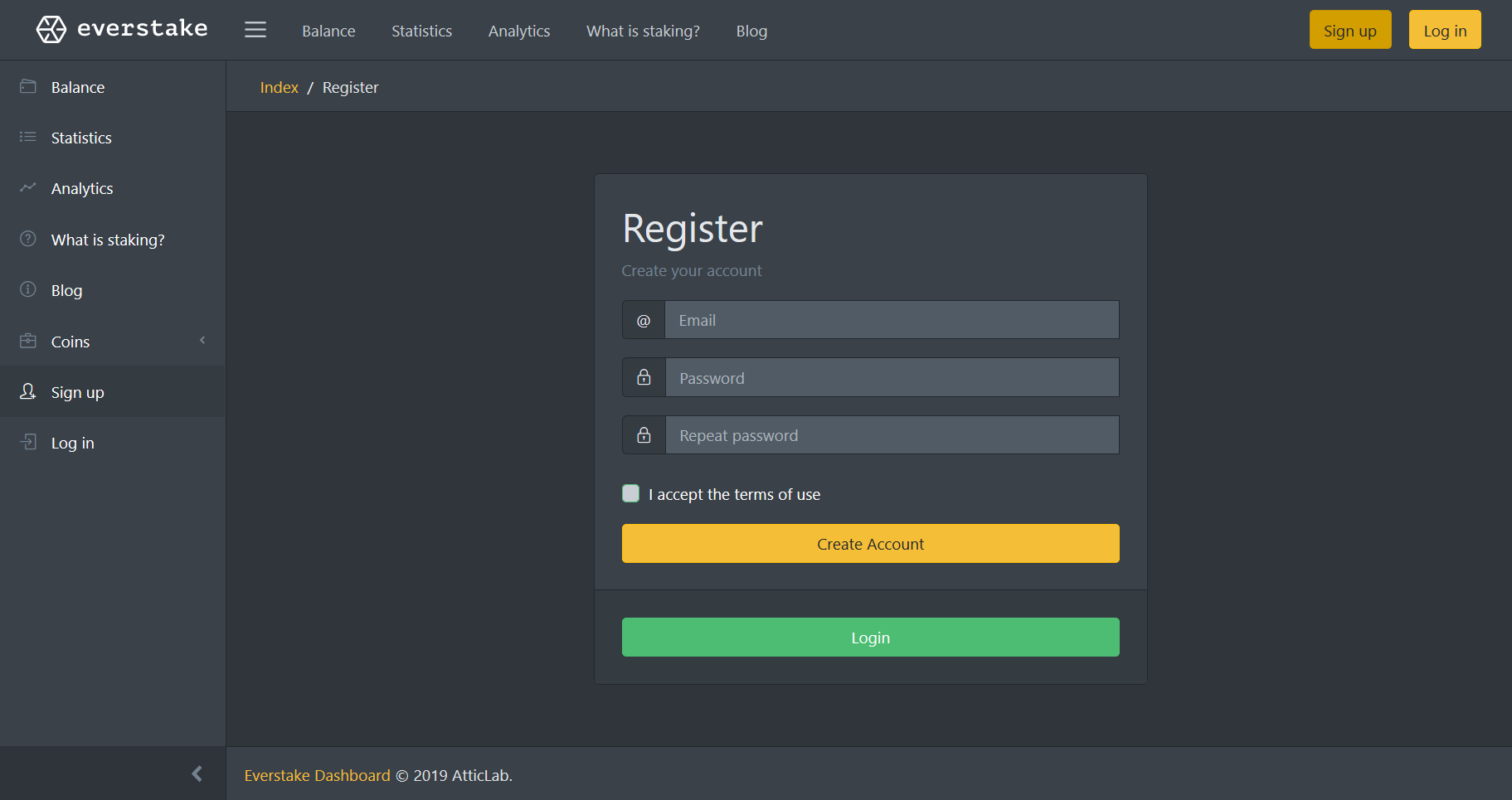Click the question mark icon for staking
Viewport: 1512px width, 800px height.
(x=28, y=239)
